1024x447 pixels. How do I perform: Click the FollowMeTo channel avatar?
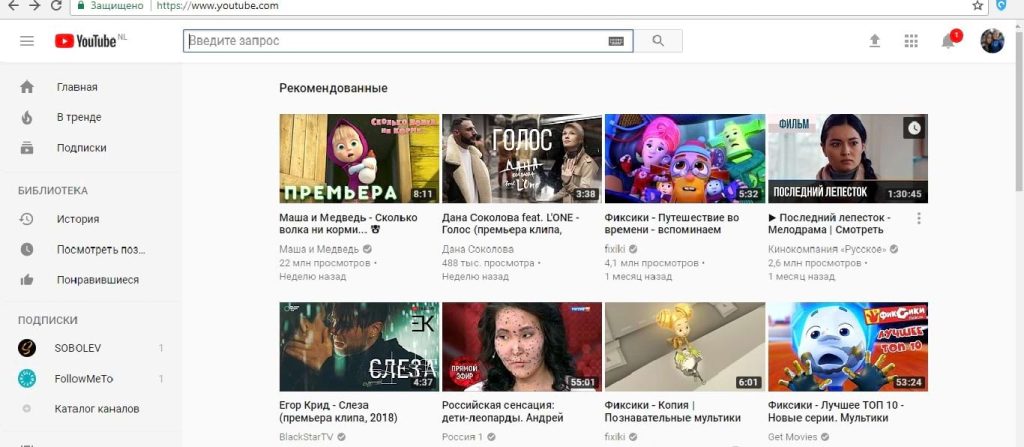(27, 378)
